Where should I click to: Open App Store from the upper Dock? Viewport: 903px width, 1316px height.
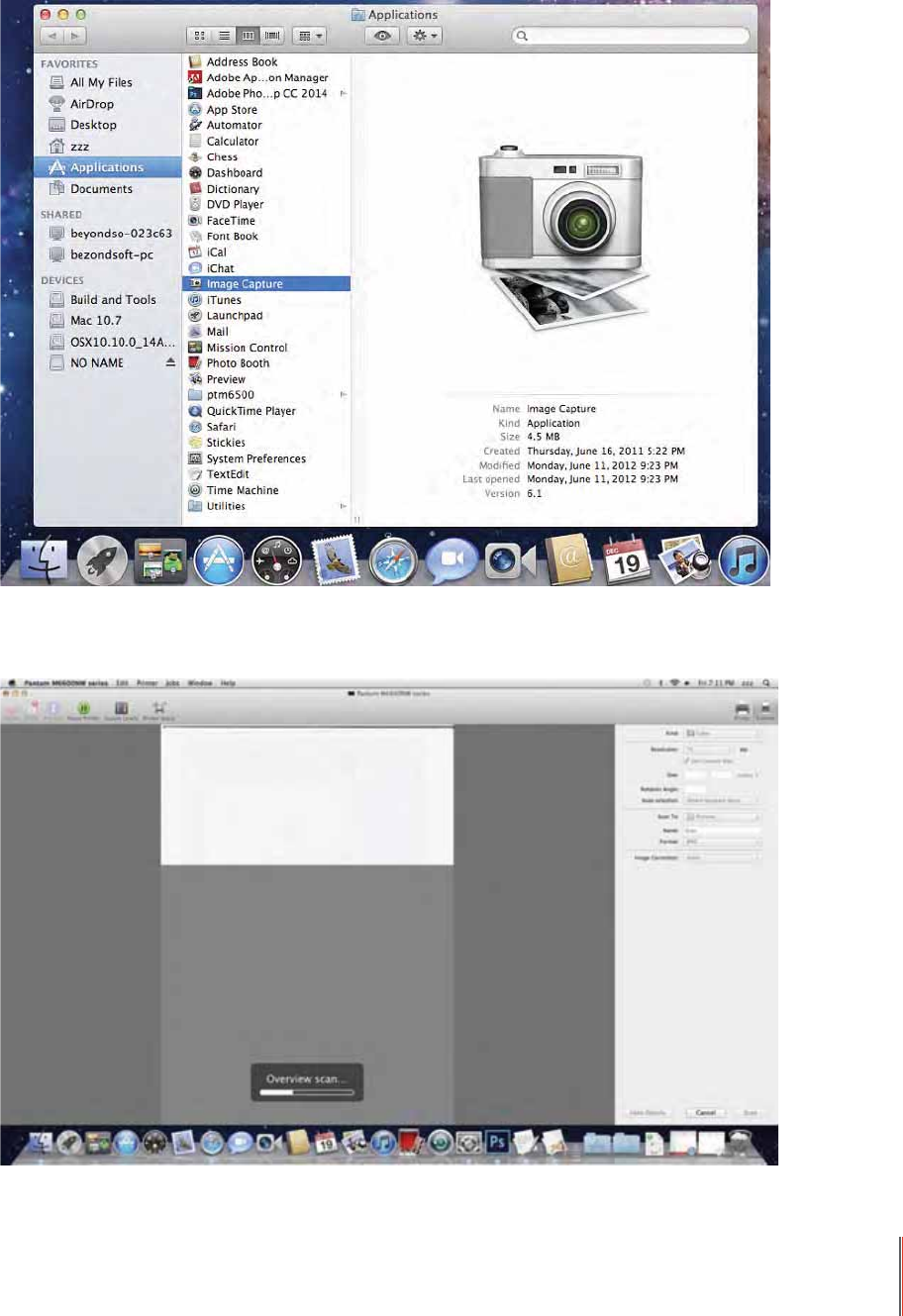[219, 562]
